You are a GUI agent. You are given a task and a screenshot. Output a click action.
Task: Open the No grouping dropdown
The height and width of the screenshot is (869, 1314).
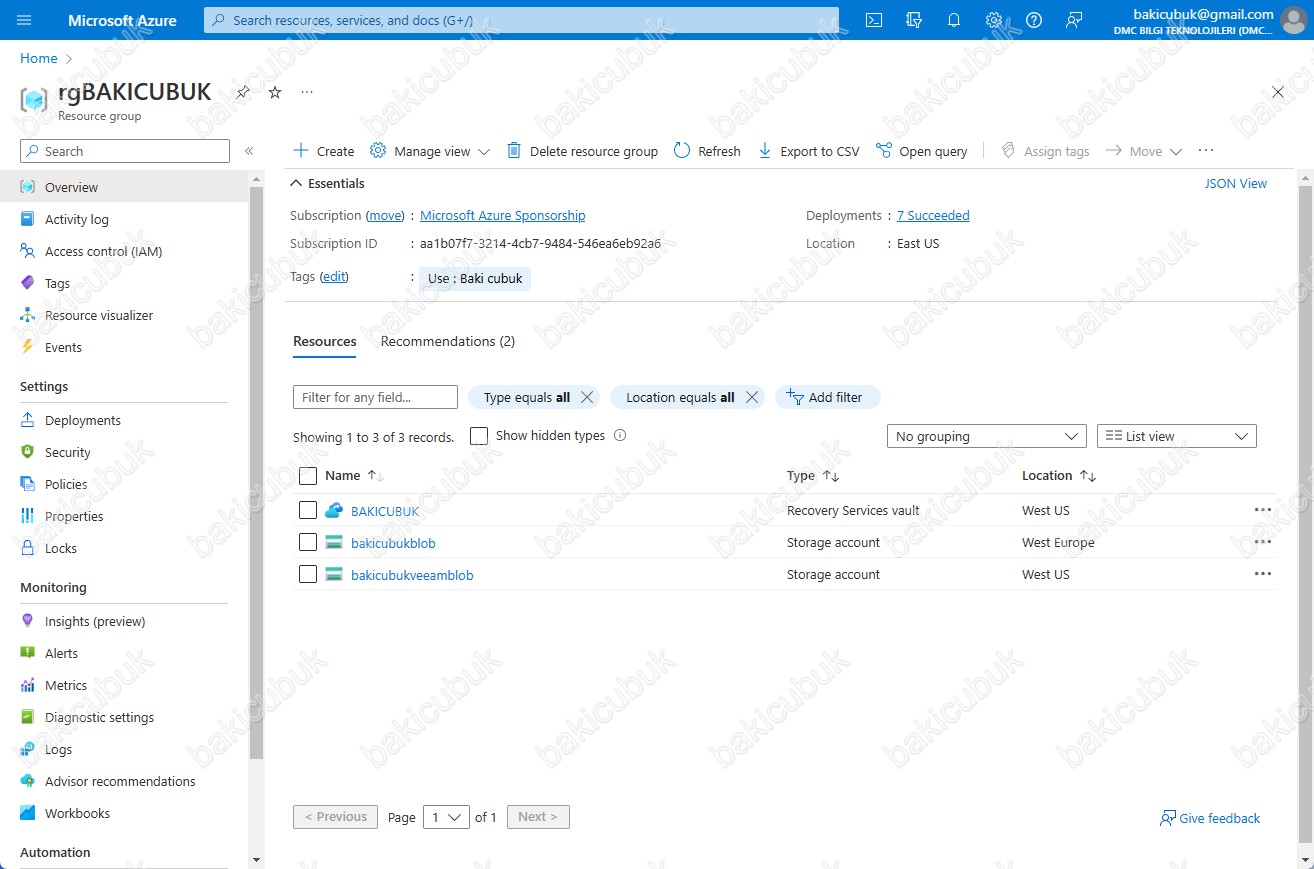pyautogui.click(x=986, y=436)
